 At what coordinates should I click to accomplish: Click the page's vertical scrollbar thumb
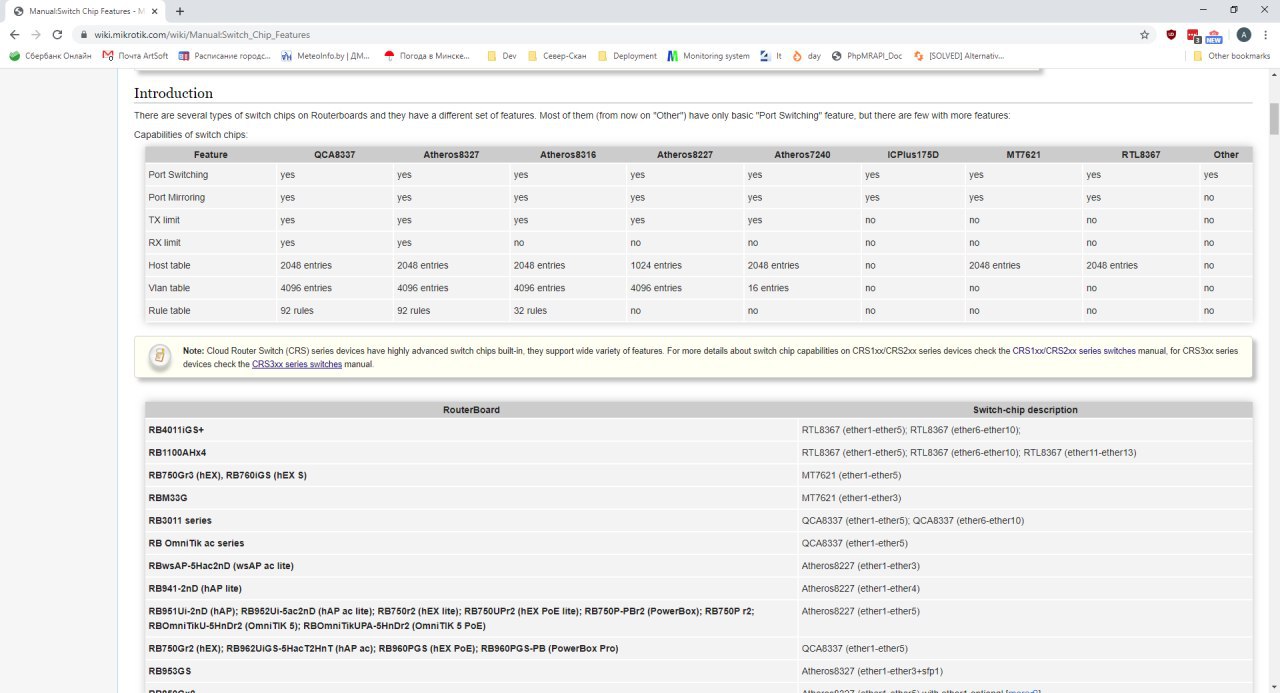(x=1274, y=118)
